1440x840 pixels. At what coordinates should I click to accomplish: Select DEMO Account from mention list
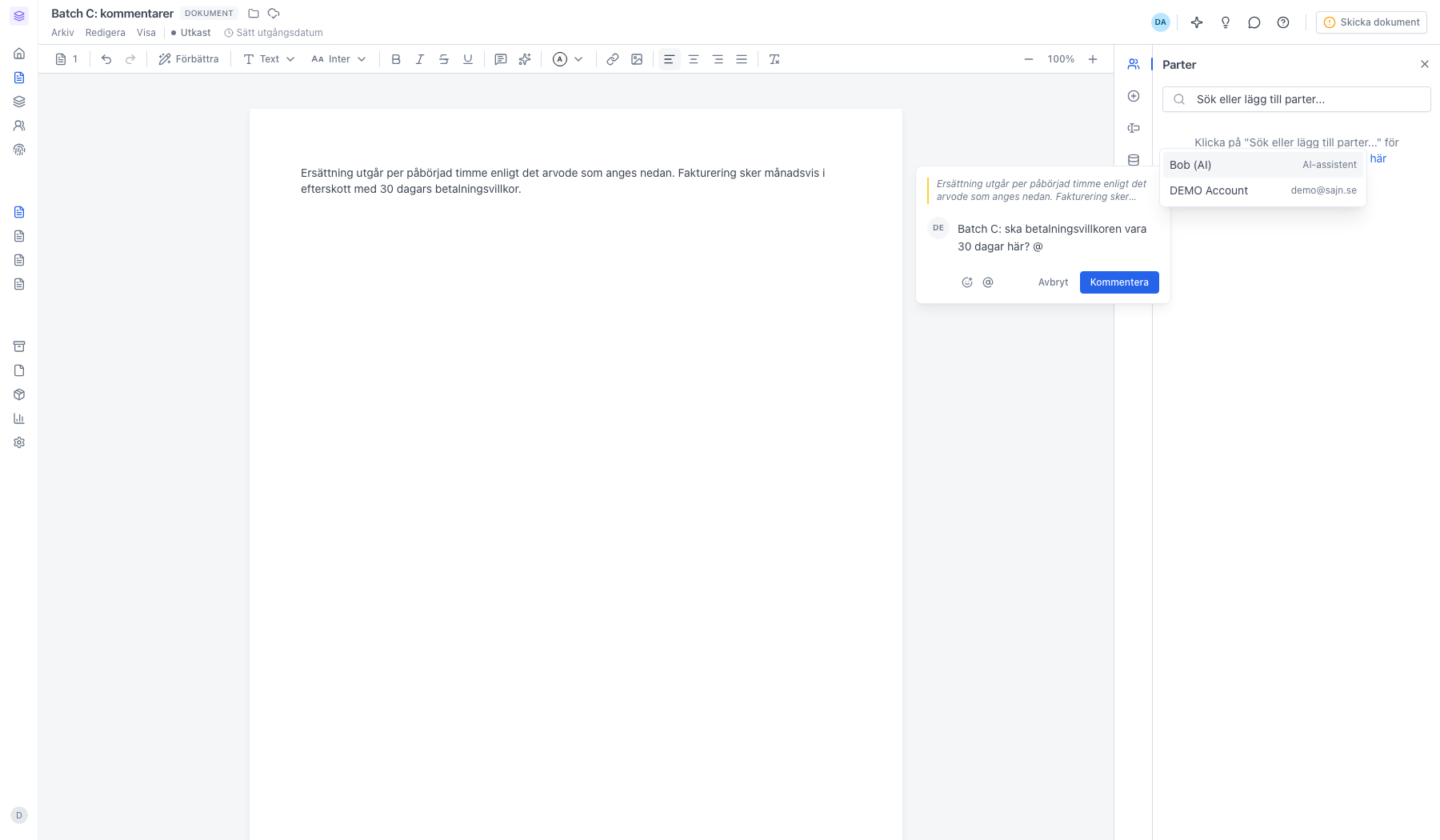[x=1263, y=190]
